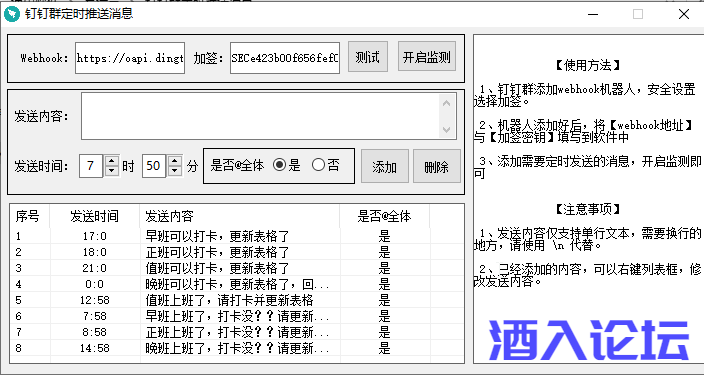The height and width of the screenshot is (375, 704).
Task: Click sequence number 5 in the list
Action: coord(18,300)
